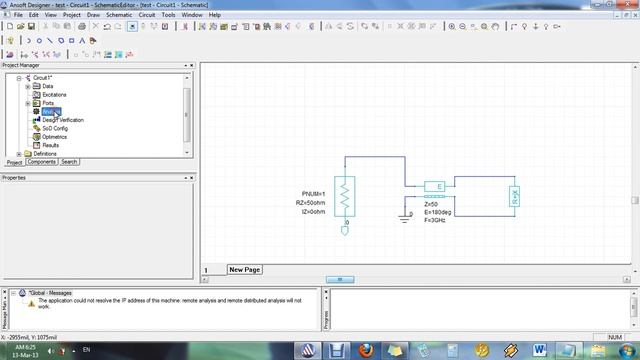Zoom out with minus magnifier icon
The image size is (640, 360).
(462, 27)
